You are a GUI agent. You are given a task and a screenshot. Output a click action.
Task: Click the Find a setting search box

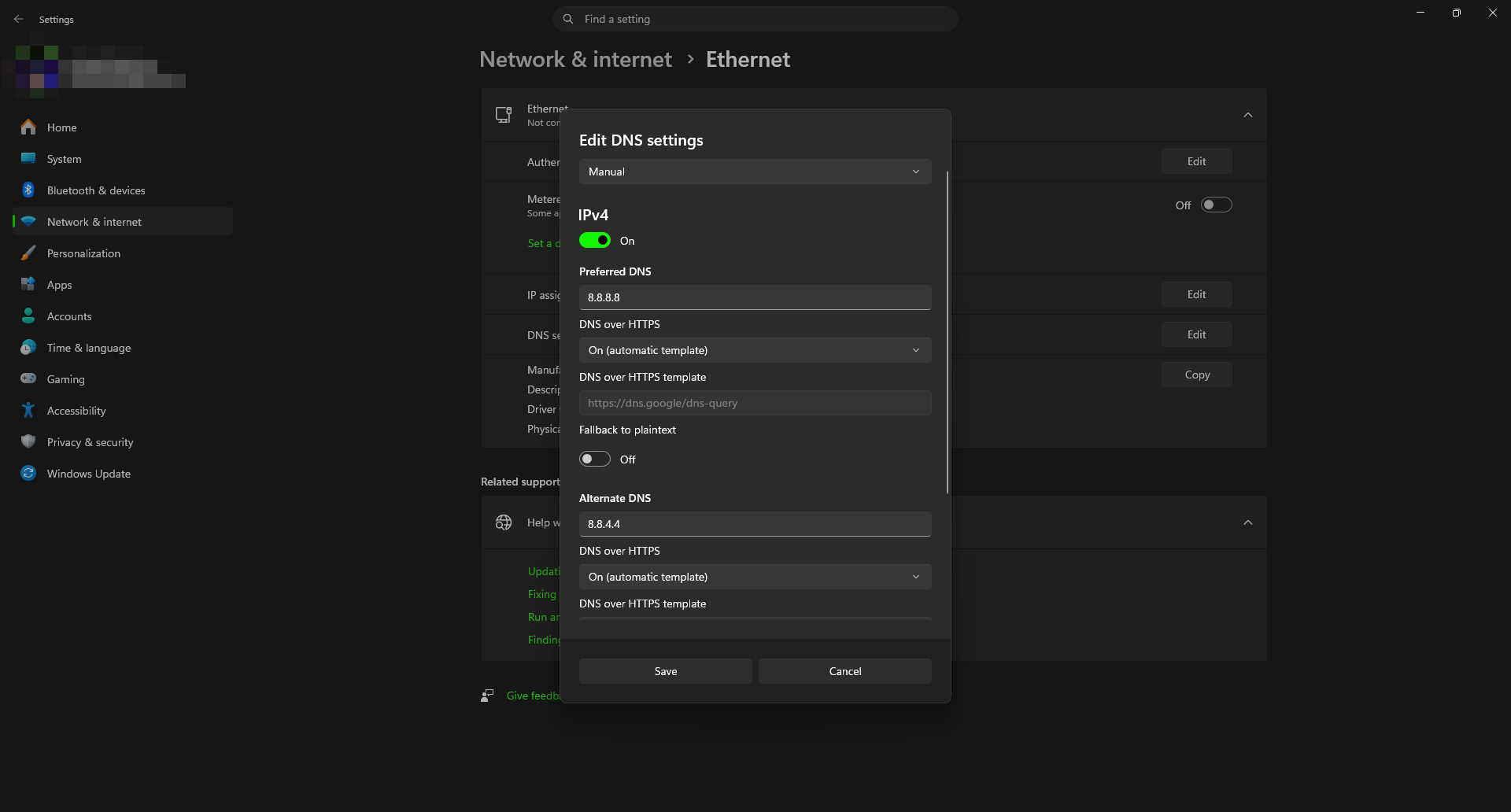(x=755, y=19)
